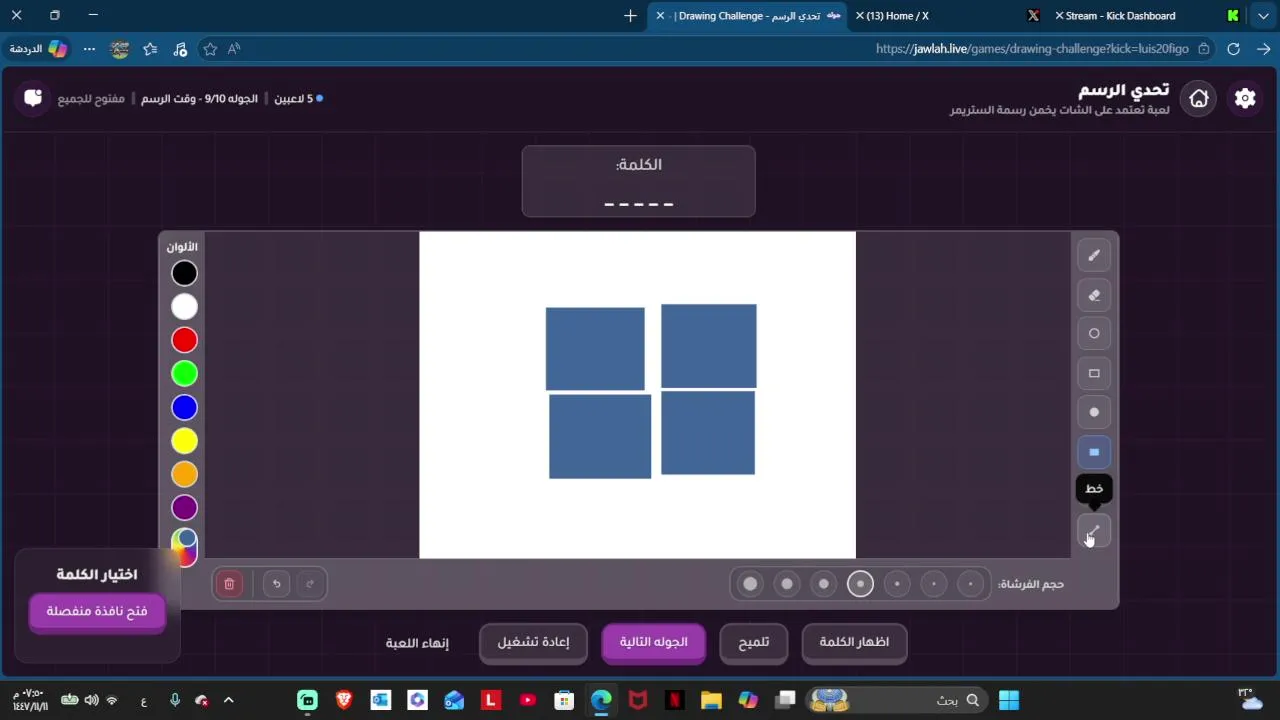Select the second-largest brush size
The width and height of the screenshot is (1280, 720).
point(787,584)
